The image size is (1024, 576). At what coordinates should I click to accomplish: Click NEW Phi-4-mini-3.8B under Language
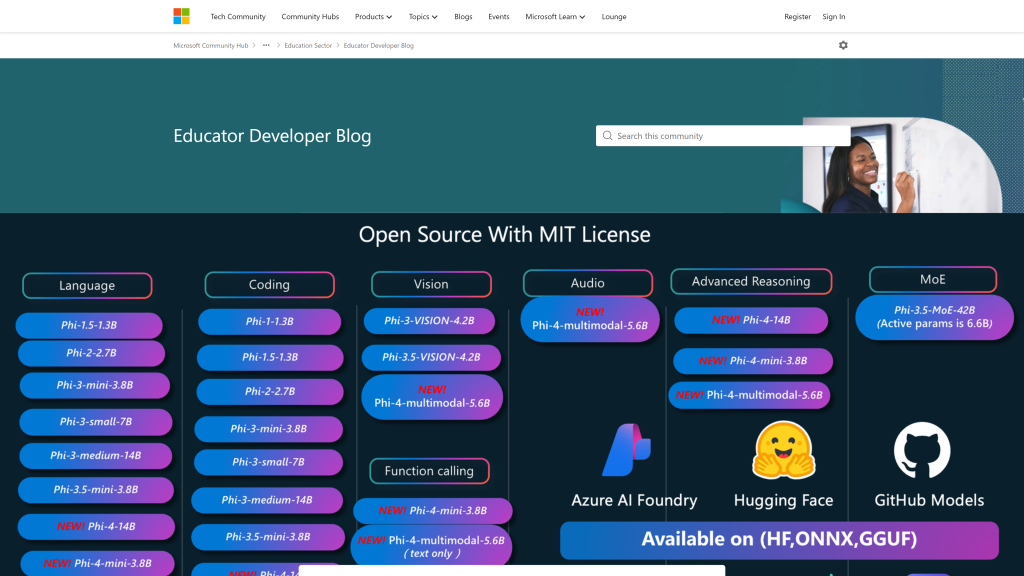[x=97, y=563]
